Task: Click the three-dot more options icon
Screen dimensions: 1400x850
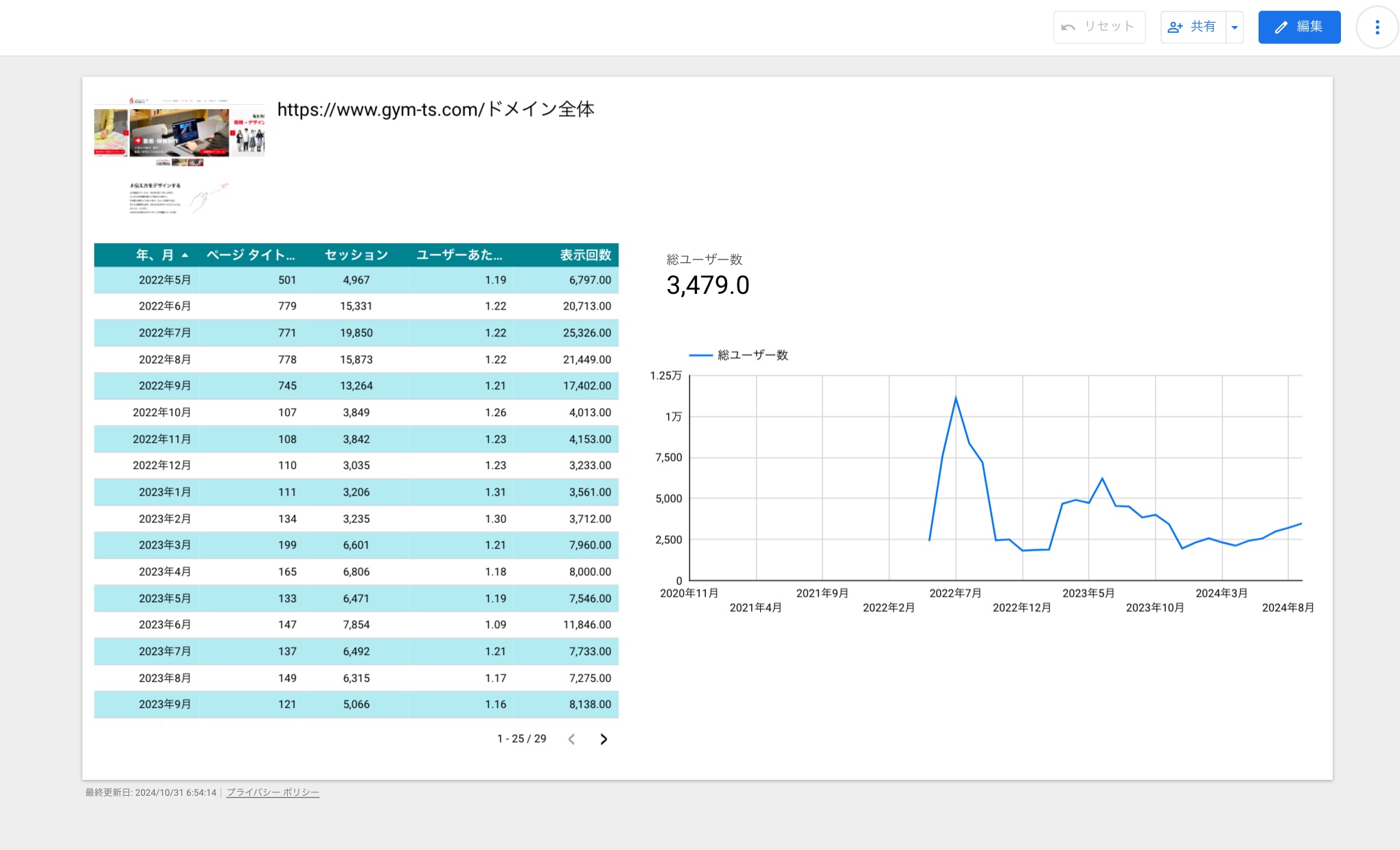Action: point(1377,27)
